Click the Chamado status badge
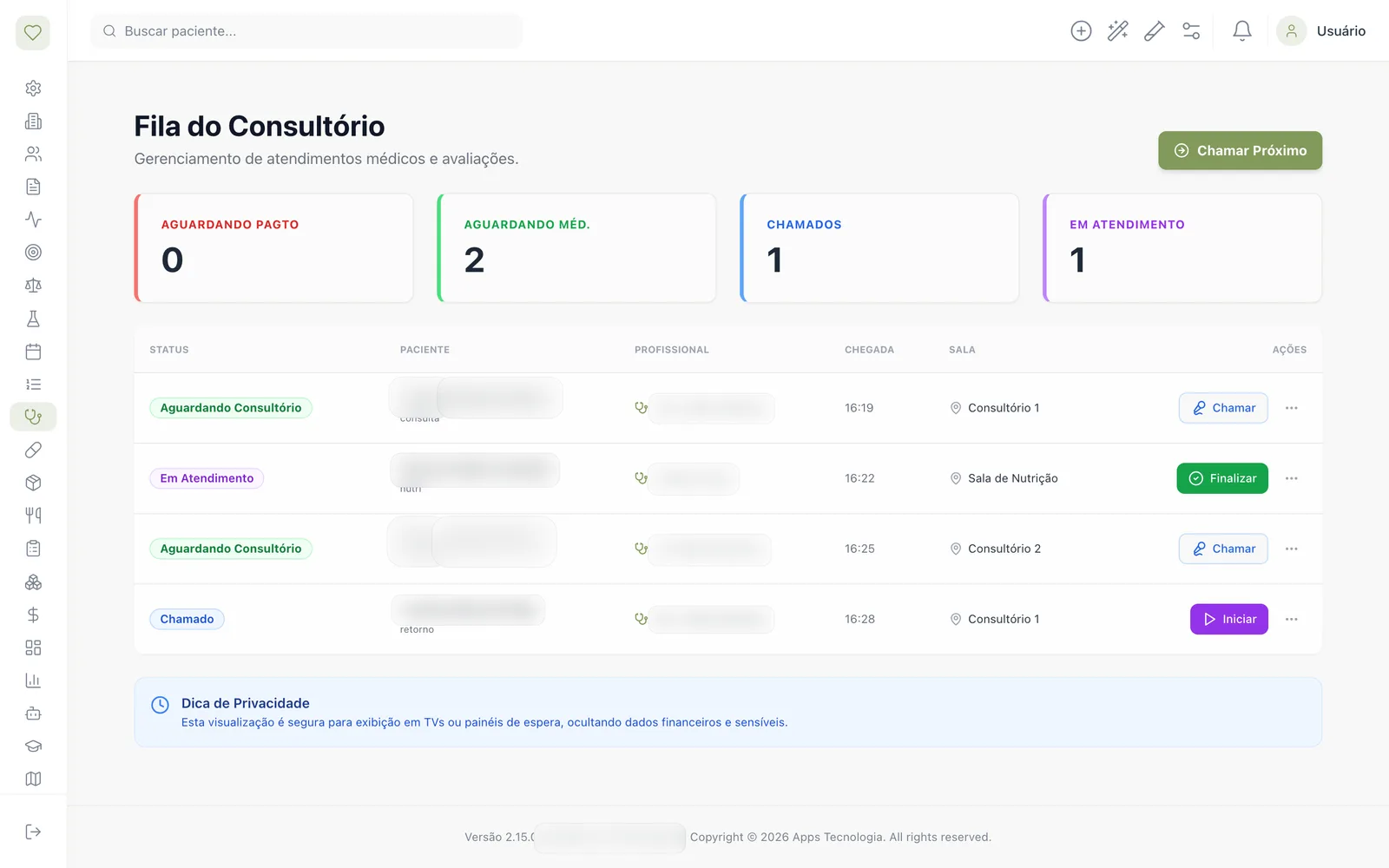Viewport: 1389px width, 868px height. point(187,619)
